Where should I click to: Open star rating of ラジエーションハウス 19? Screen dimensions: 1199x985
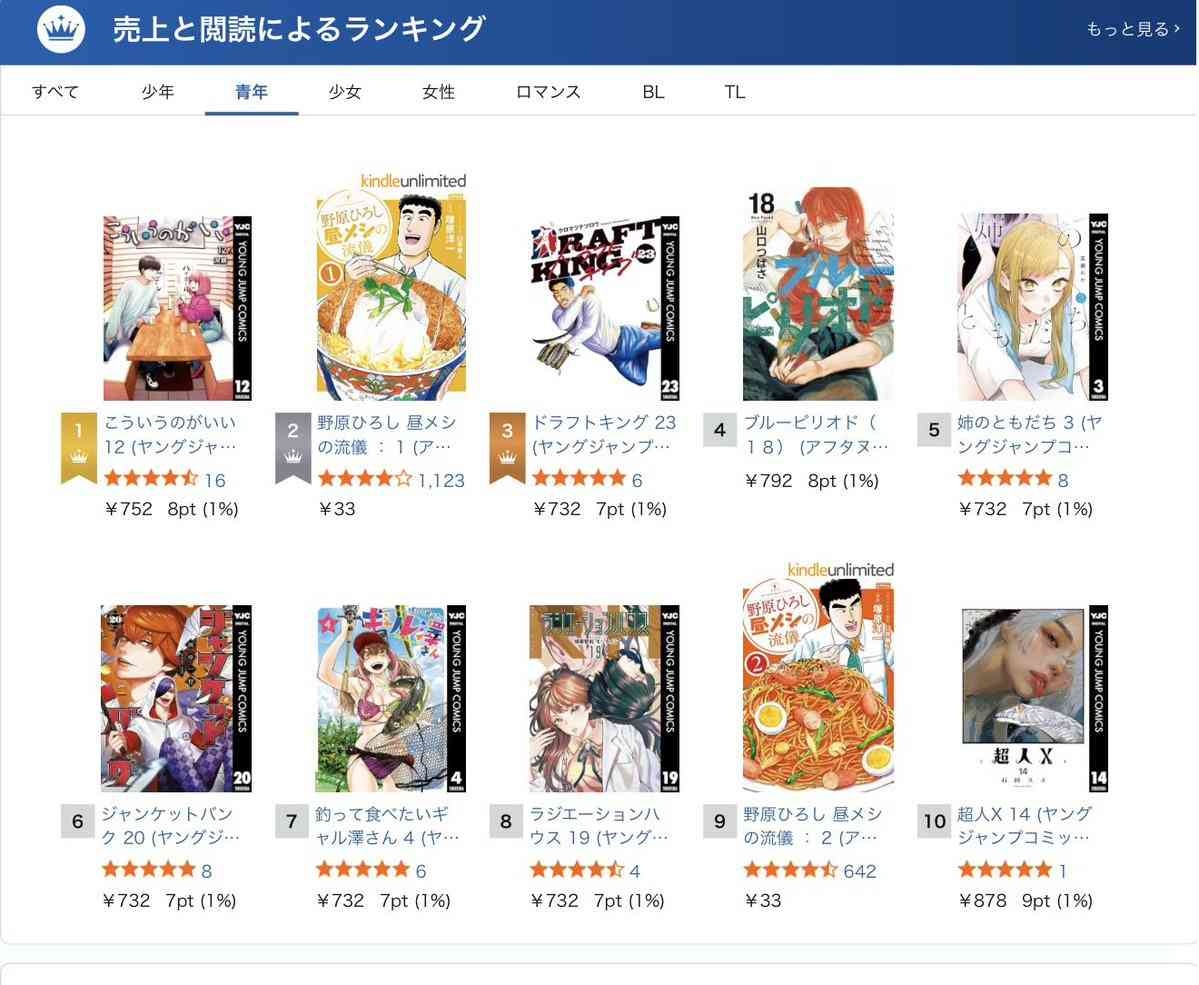577,870
